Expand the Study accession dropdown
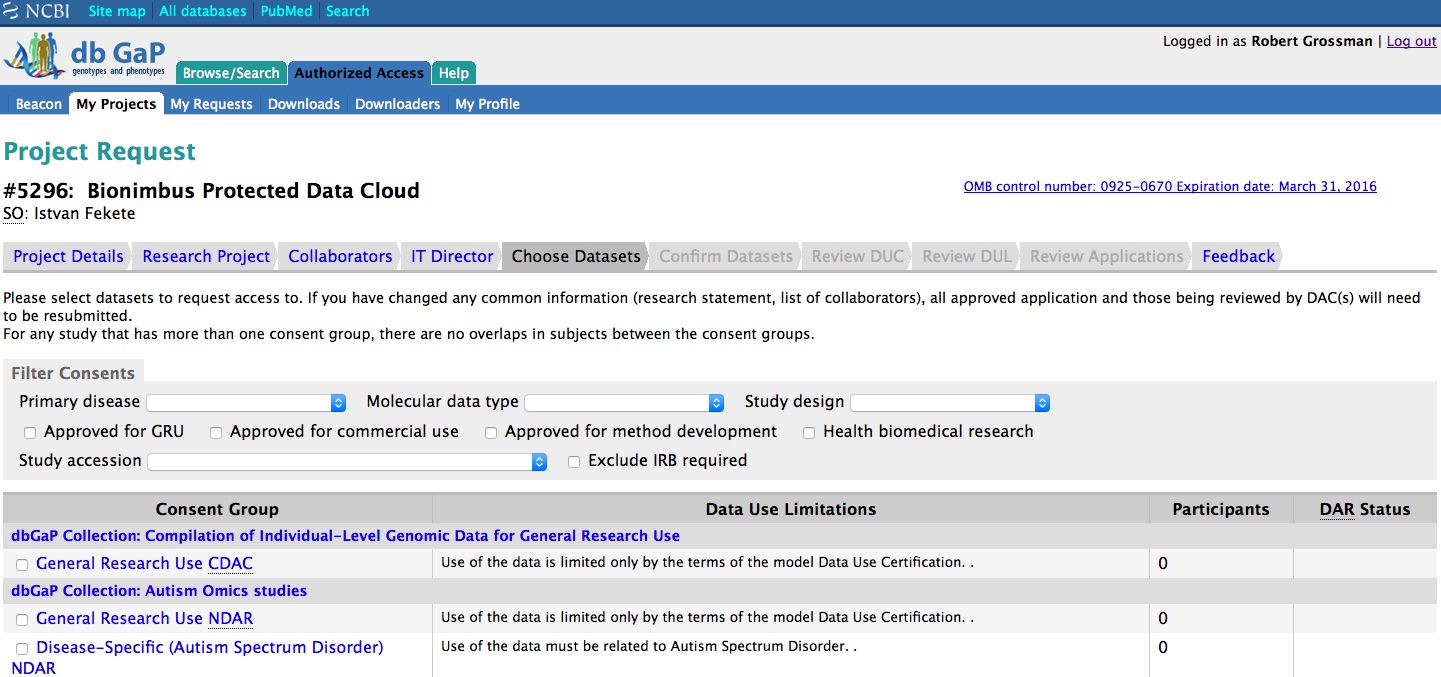This screenshot has width=1441, height=677. [347, 462]
